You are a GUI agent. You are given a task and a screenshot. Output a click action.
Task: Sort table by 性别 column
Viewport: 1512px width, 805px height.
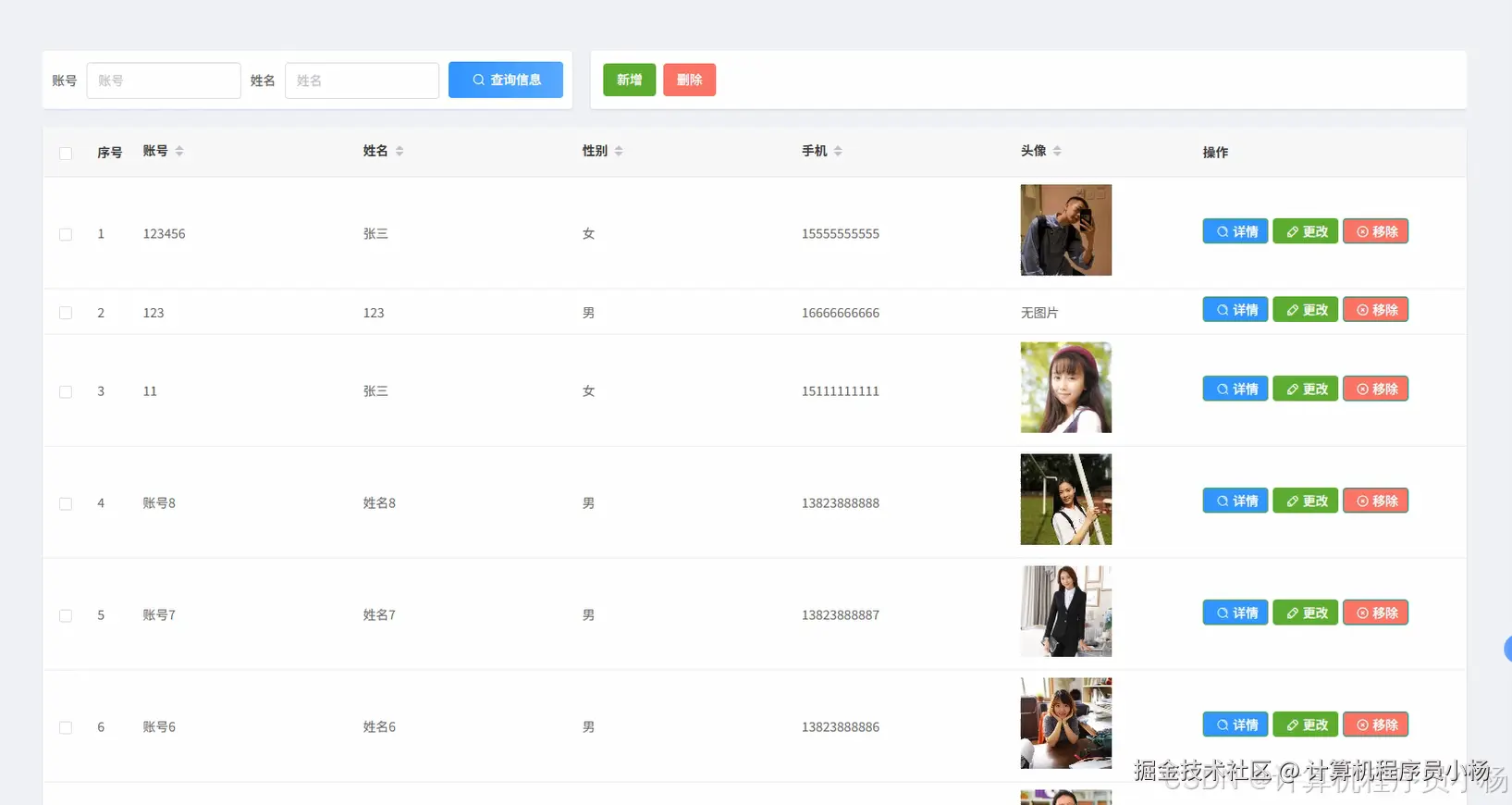click(619, 151)
